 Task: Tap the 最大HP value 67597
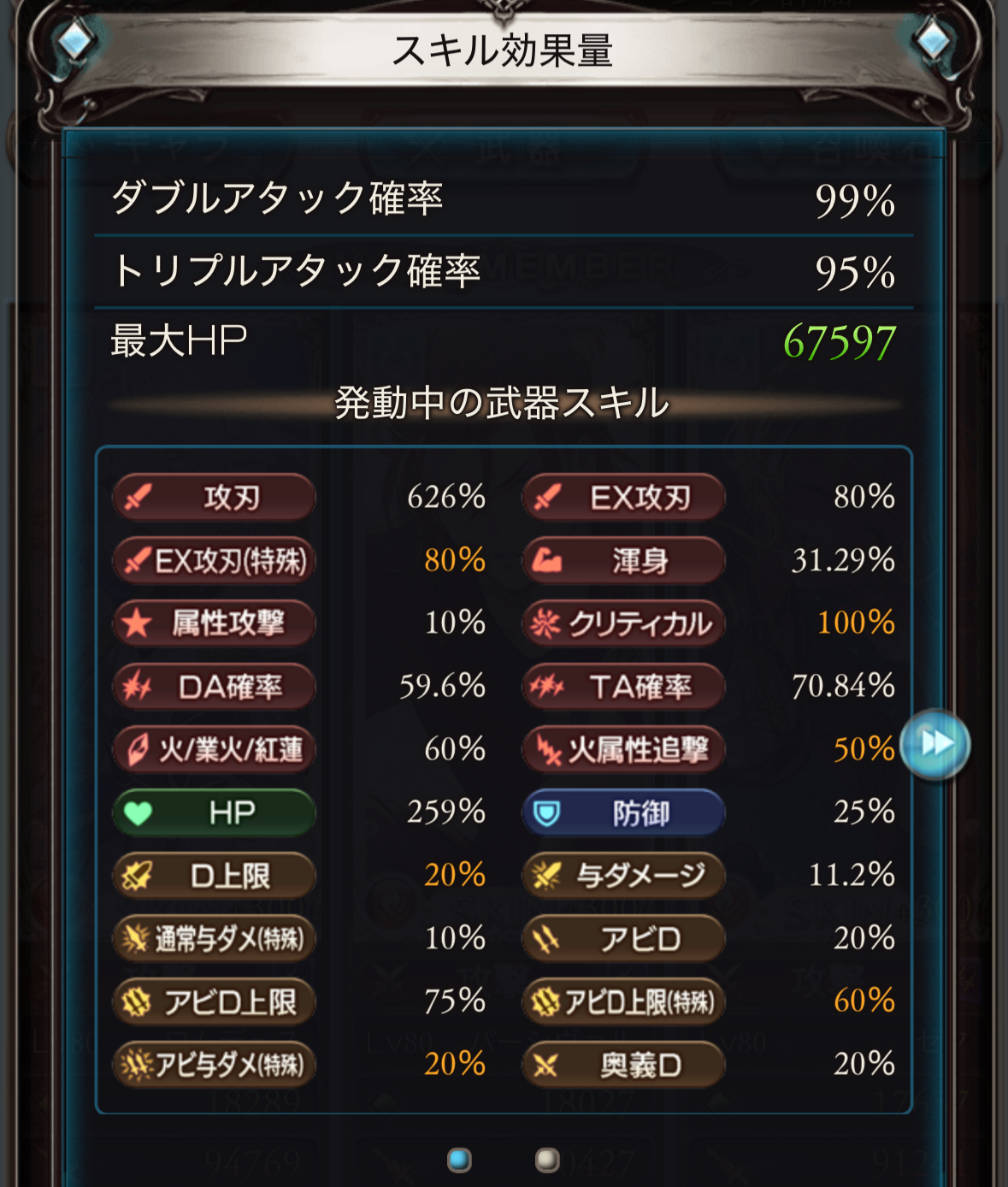[839, 342]
